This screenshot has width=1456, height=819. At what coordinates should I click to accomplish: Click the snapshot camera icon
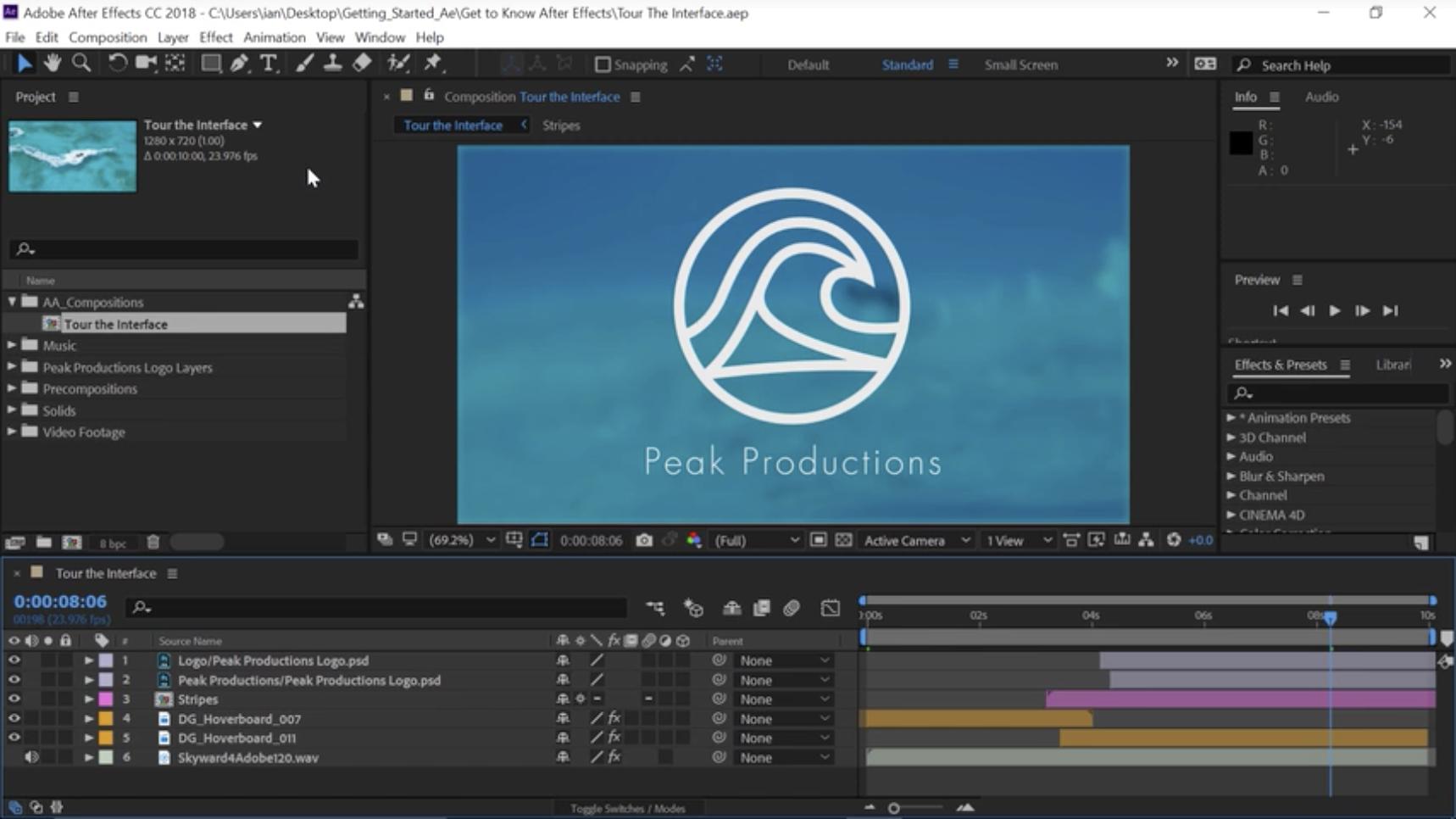click(644, 540)
